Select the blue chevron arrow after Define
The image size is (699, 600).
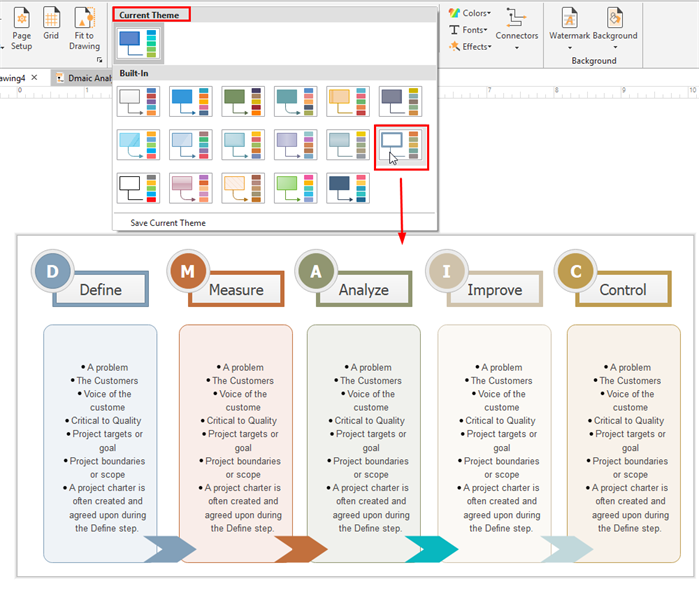170,549
